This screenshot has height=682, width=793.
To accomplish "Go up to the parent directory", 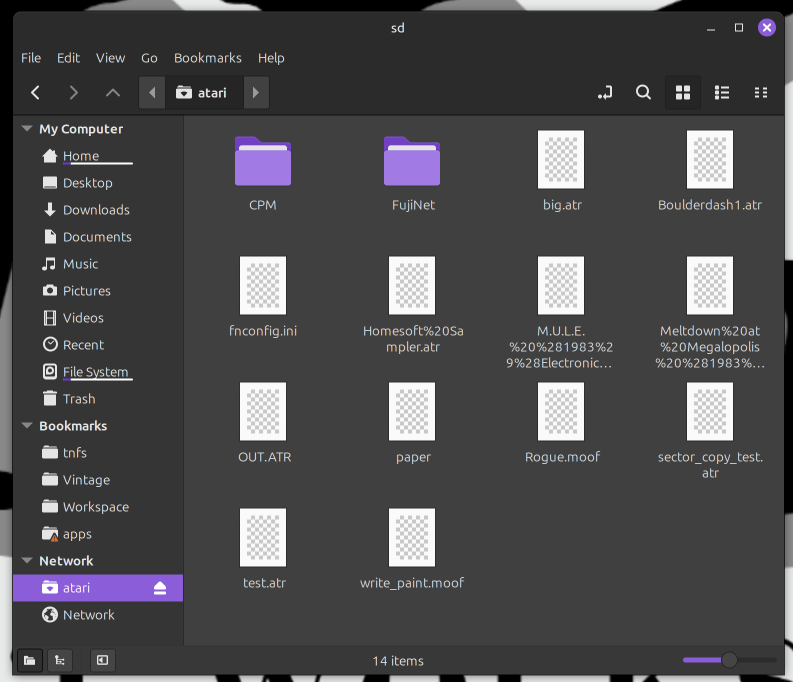I will pyautogui.click(x=112, y=93).
